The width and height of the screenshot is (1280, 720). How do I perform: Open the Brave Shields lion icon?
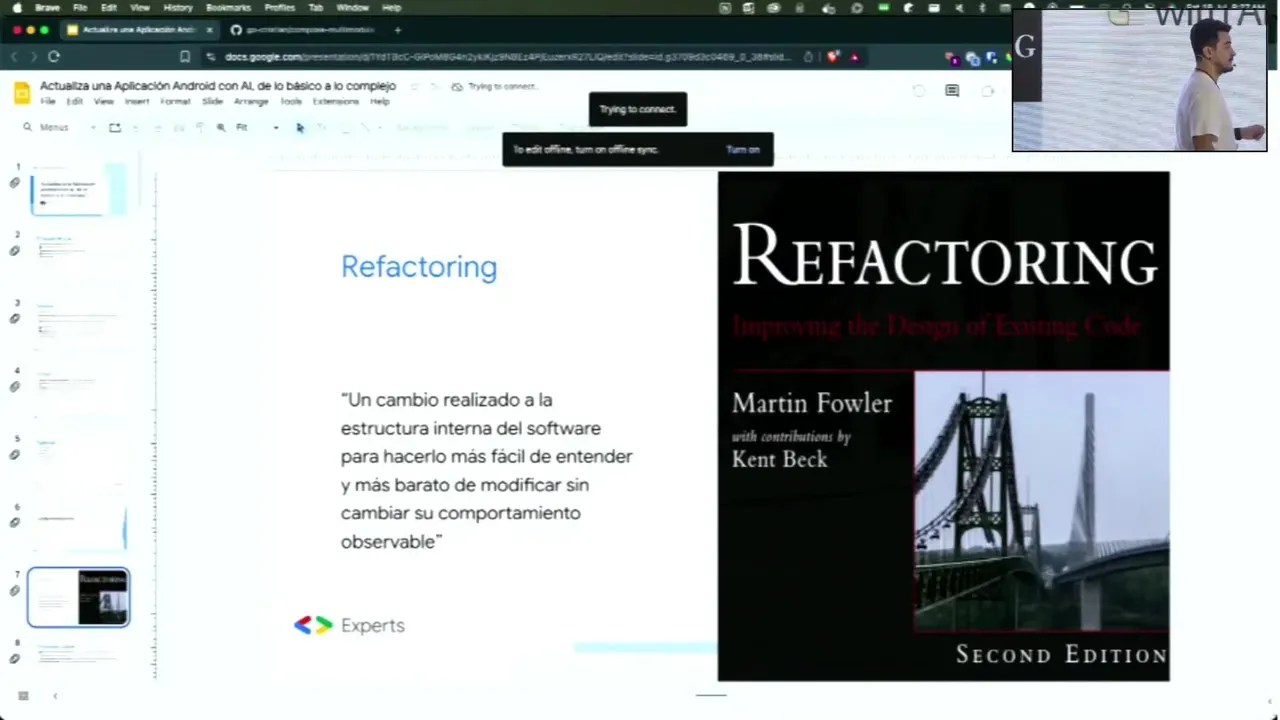832,57
